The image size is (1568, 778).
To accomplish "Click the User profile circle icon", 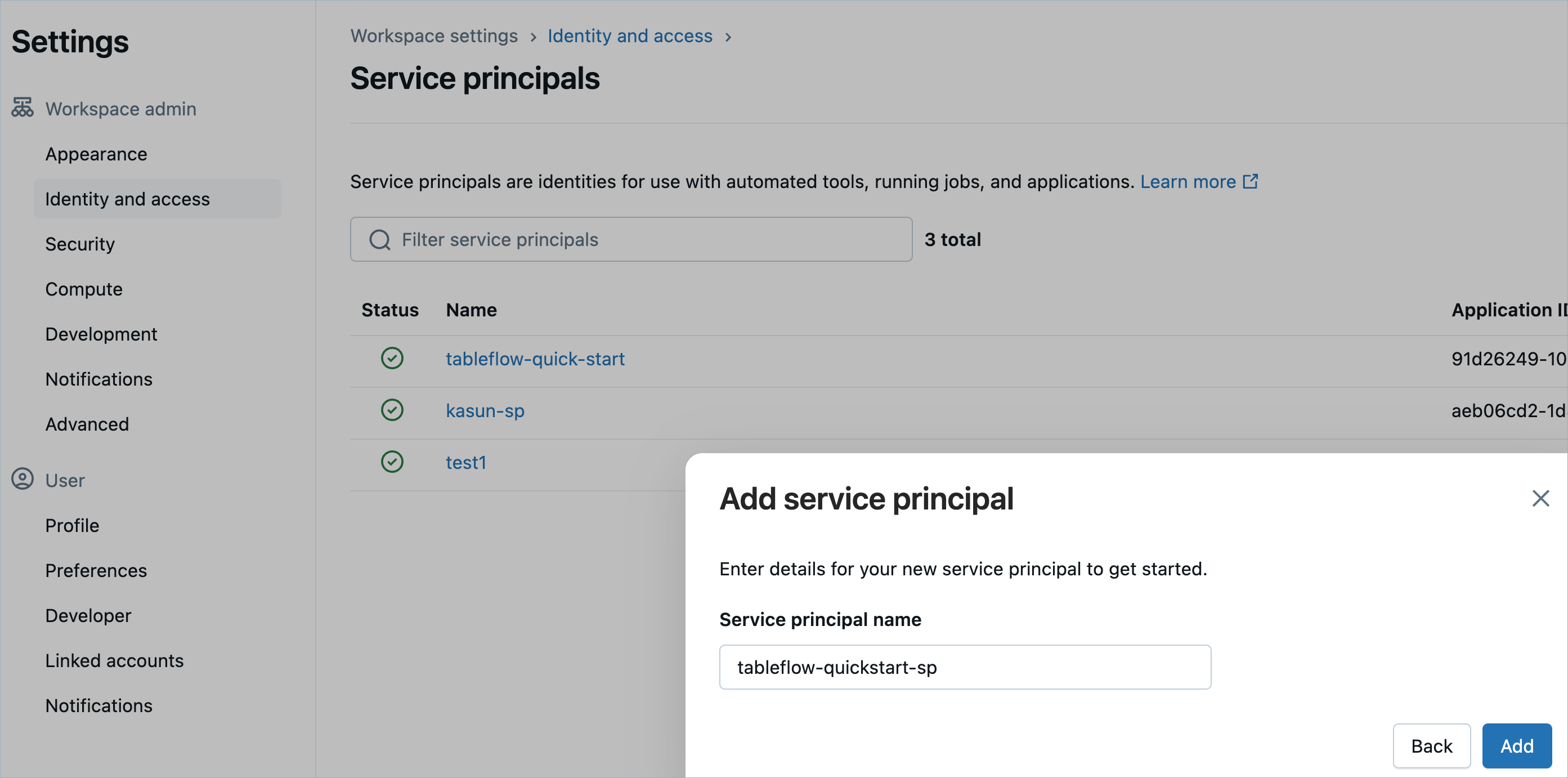I will (x=23, y=479).
